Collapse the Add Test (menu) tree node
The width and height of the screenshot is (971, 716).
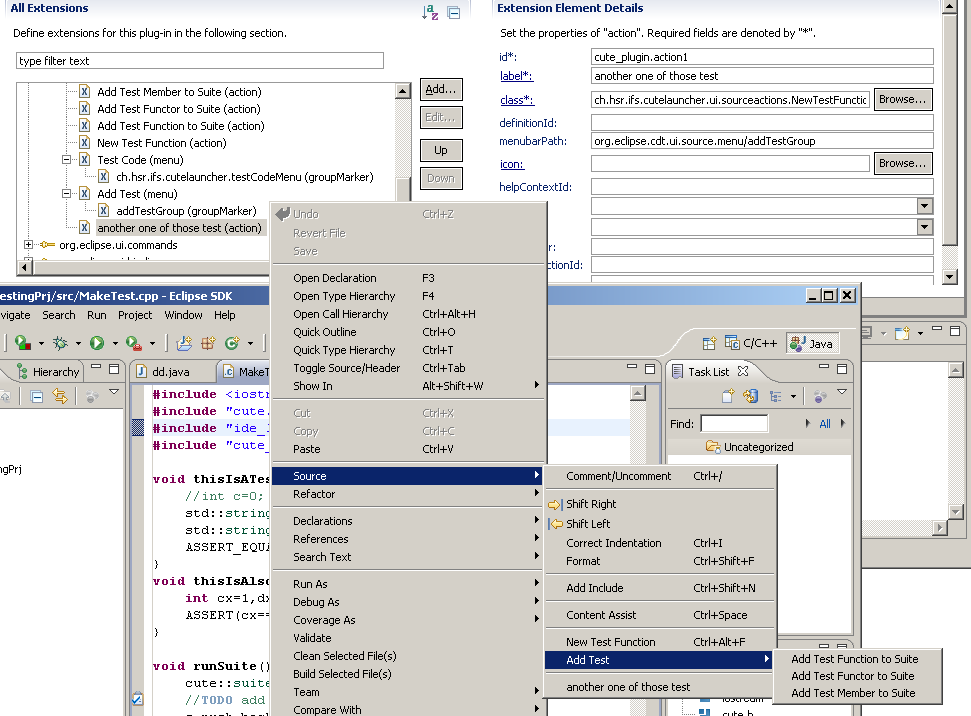pos(66,194)
